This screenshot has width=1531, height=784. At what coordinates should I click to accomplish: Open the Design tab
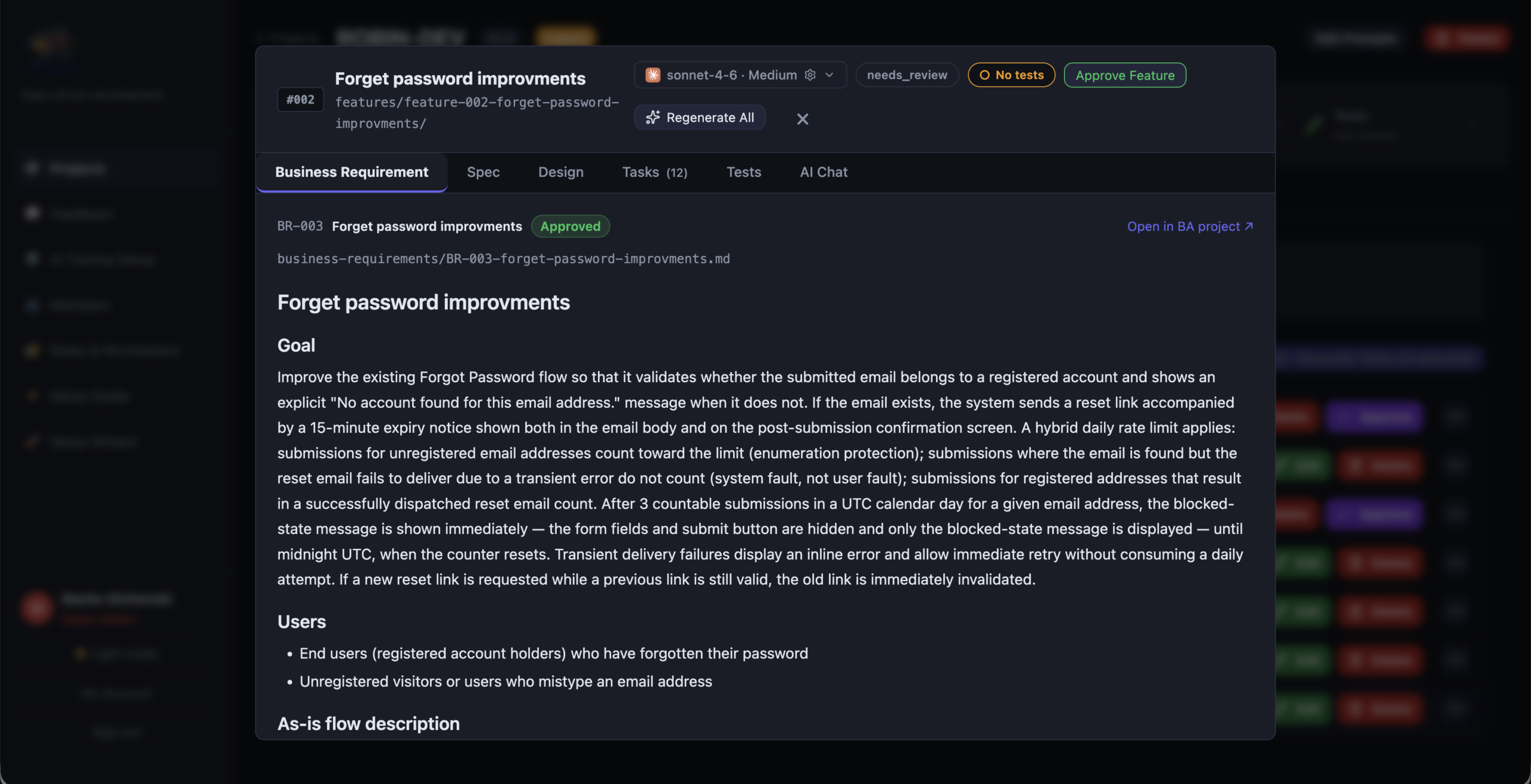click(561, 172)
